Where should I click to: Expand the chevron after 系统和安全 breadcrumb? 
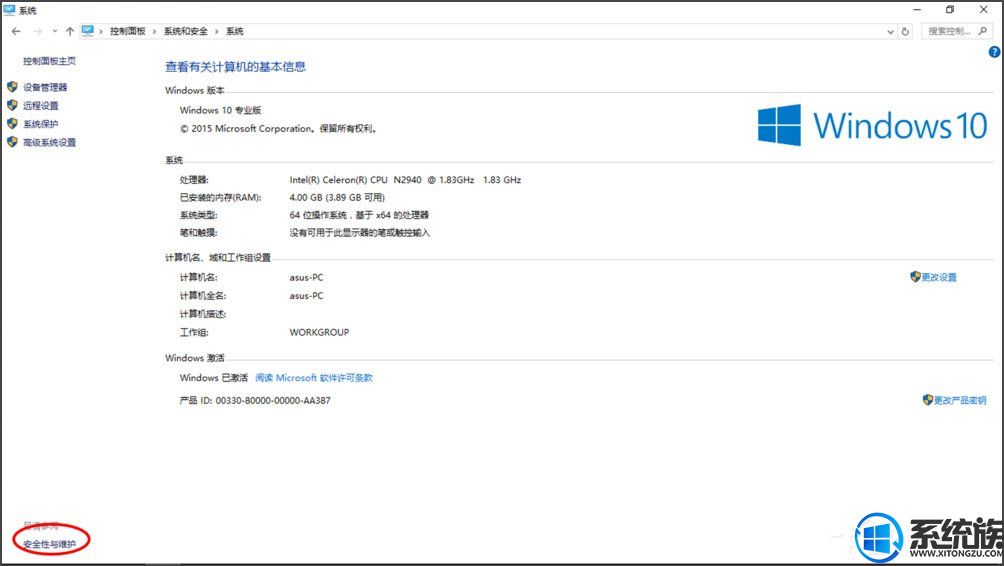[216, 31]
